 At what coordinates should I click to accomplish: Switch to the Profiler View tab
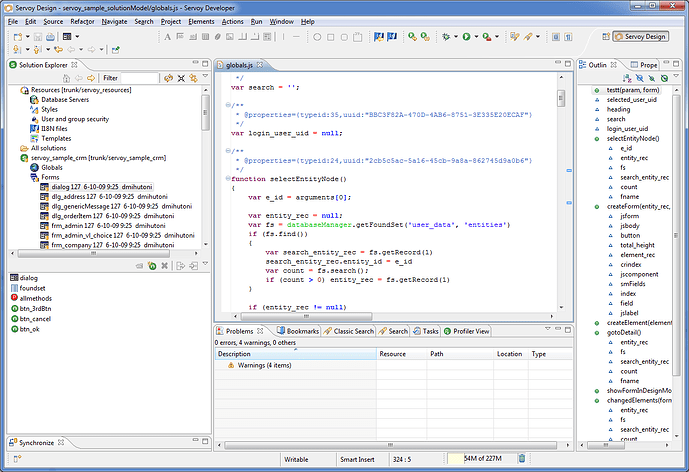pyautogui.click(x=467, y=331)
